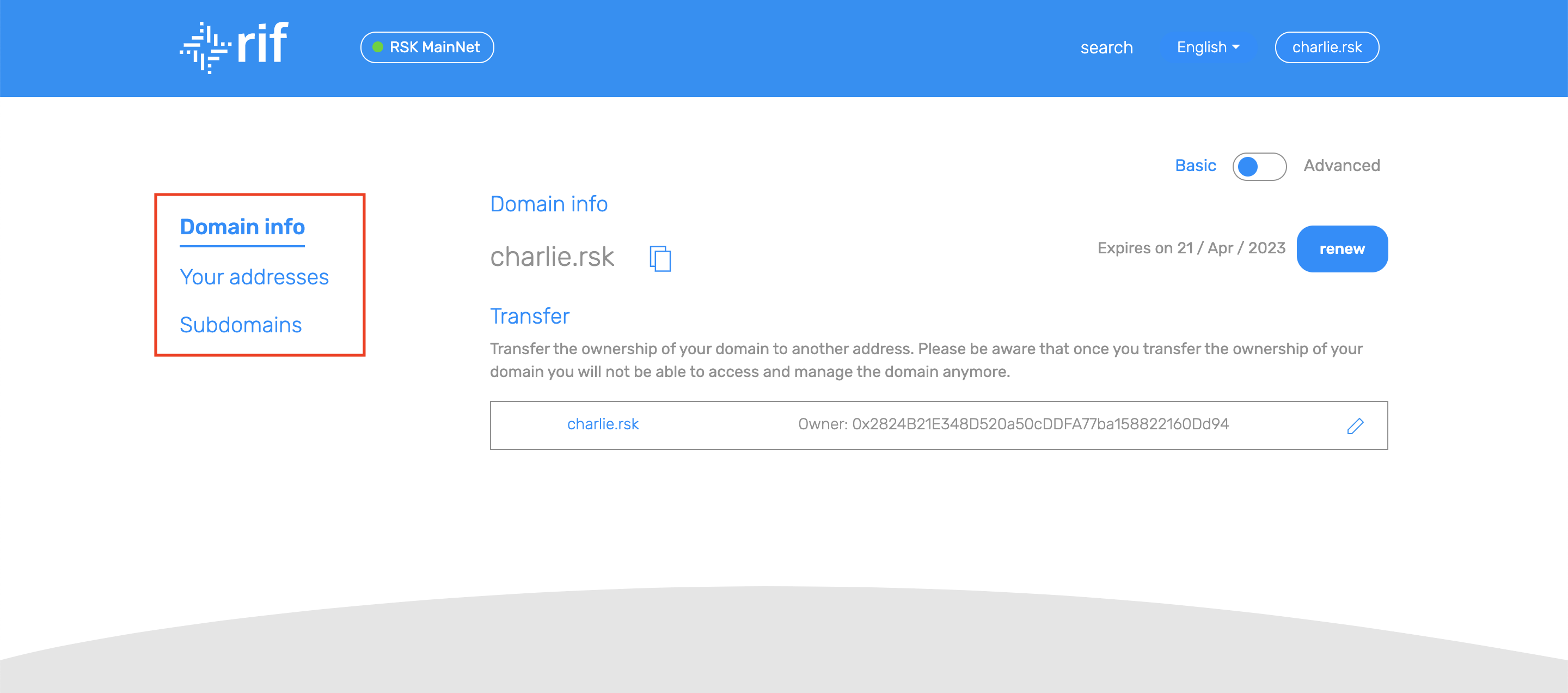Viewport: 1568px width, 693px height.
Task: Open the English language dropdown menu
Action: pos(1207,47)
